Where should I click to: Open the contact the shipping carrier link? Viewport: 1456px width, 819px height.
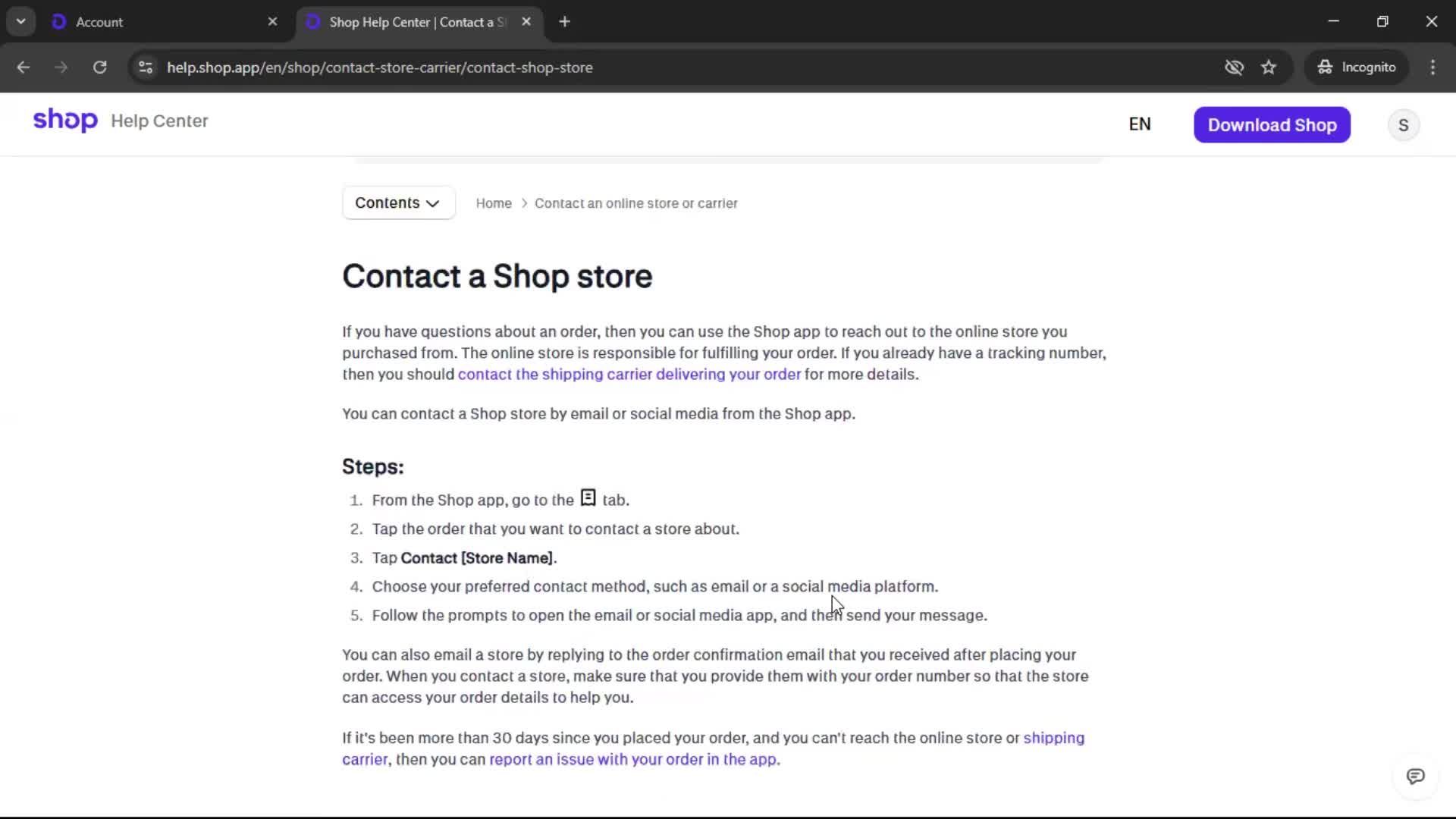[629, 375]
